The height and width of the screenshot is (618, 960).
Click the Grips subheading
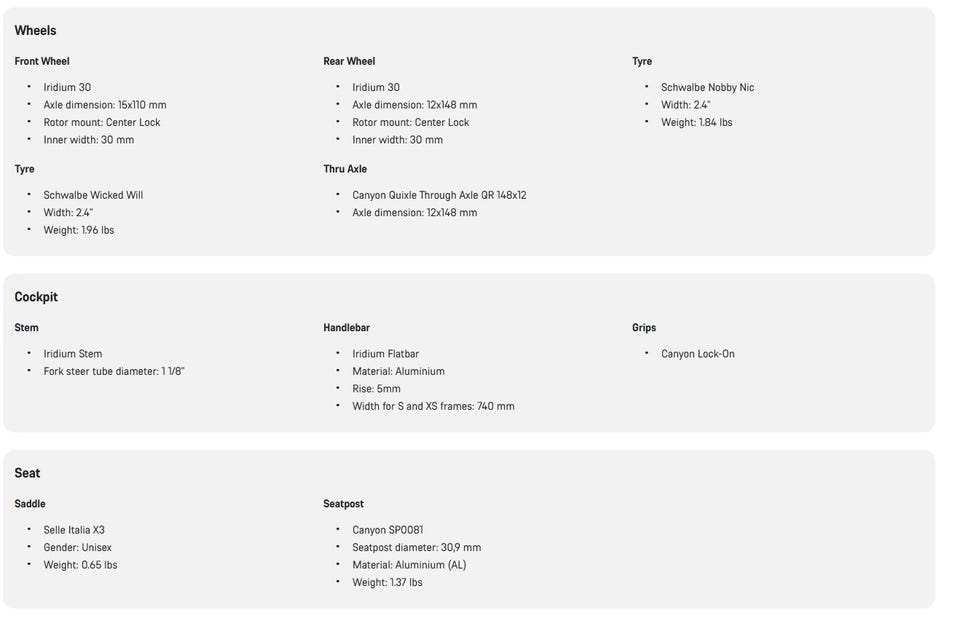click(x=643, y=328)
